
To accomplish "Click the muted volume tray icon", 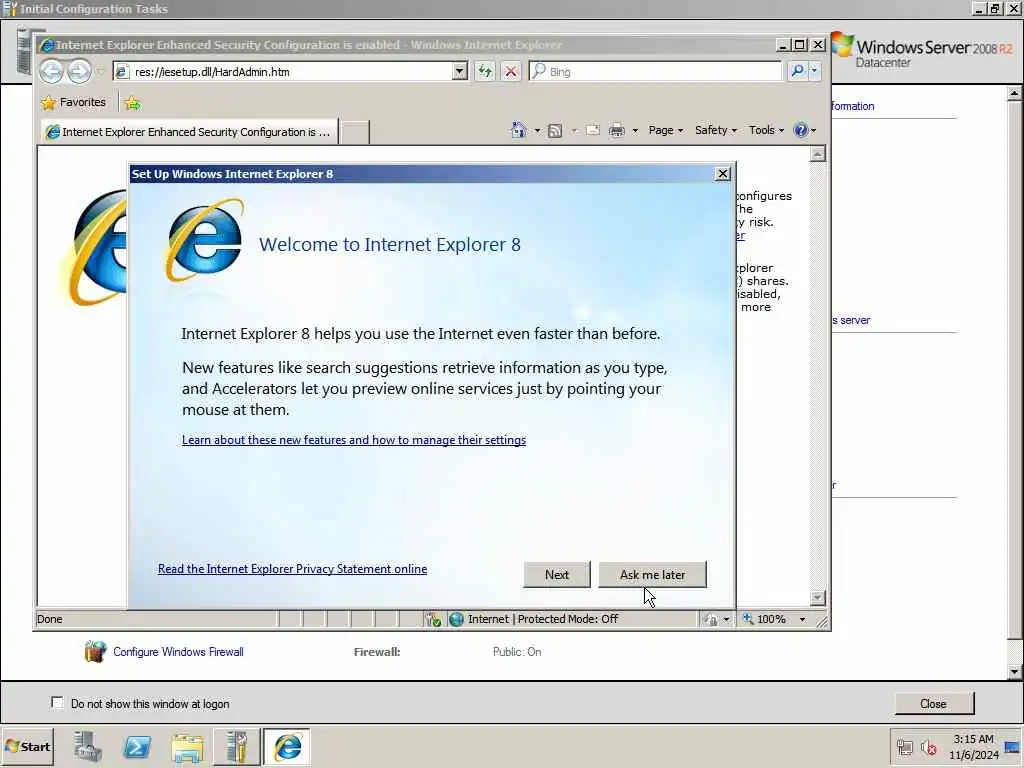I will click(928, 747).
